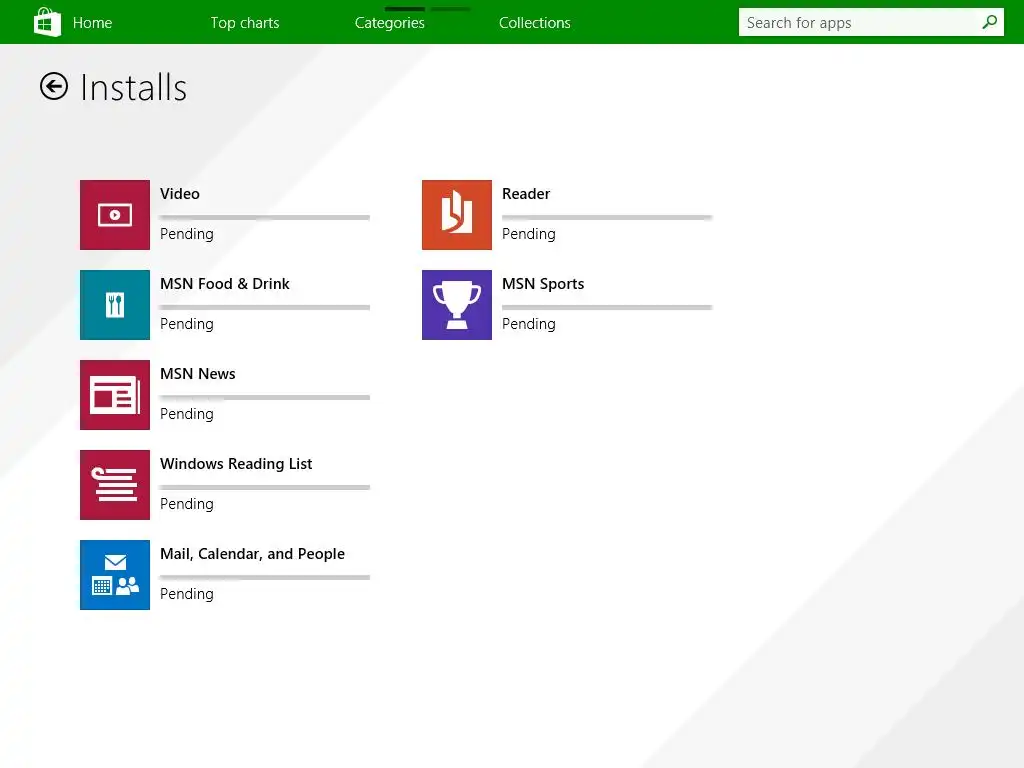Go to the Home tab
1024x768 pixels.
point(92,23)
